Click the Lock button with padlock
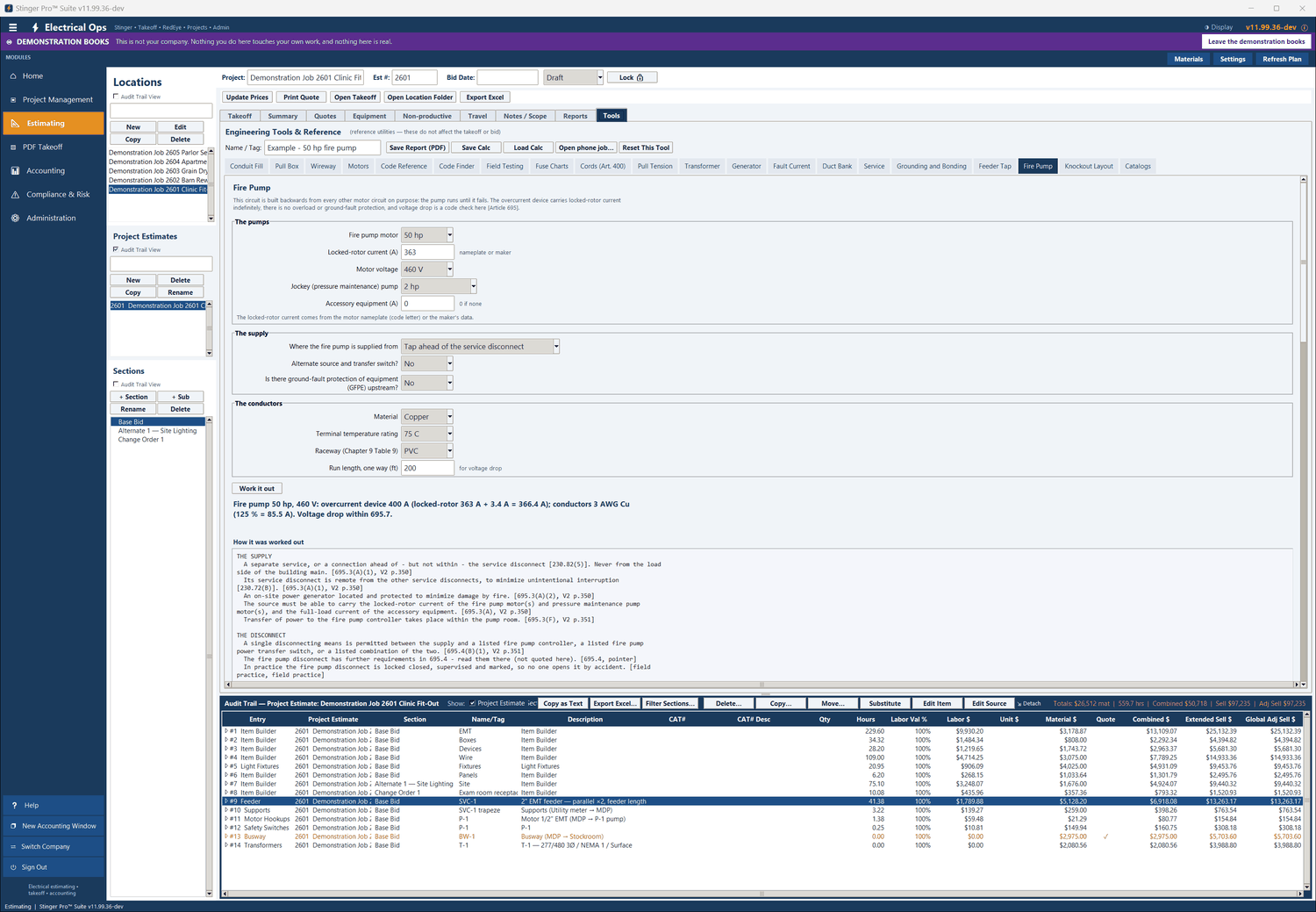The image size is (1316, 912). [x=632, y=77]
